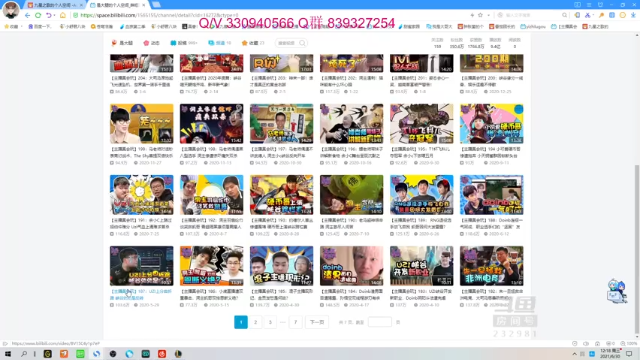
Task: Click the undo/restore page arrow icon
Action: pos(49,15)
